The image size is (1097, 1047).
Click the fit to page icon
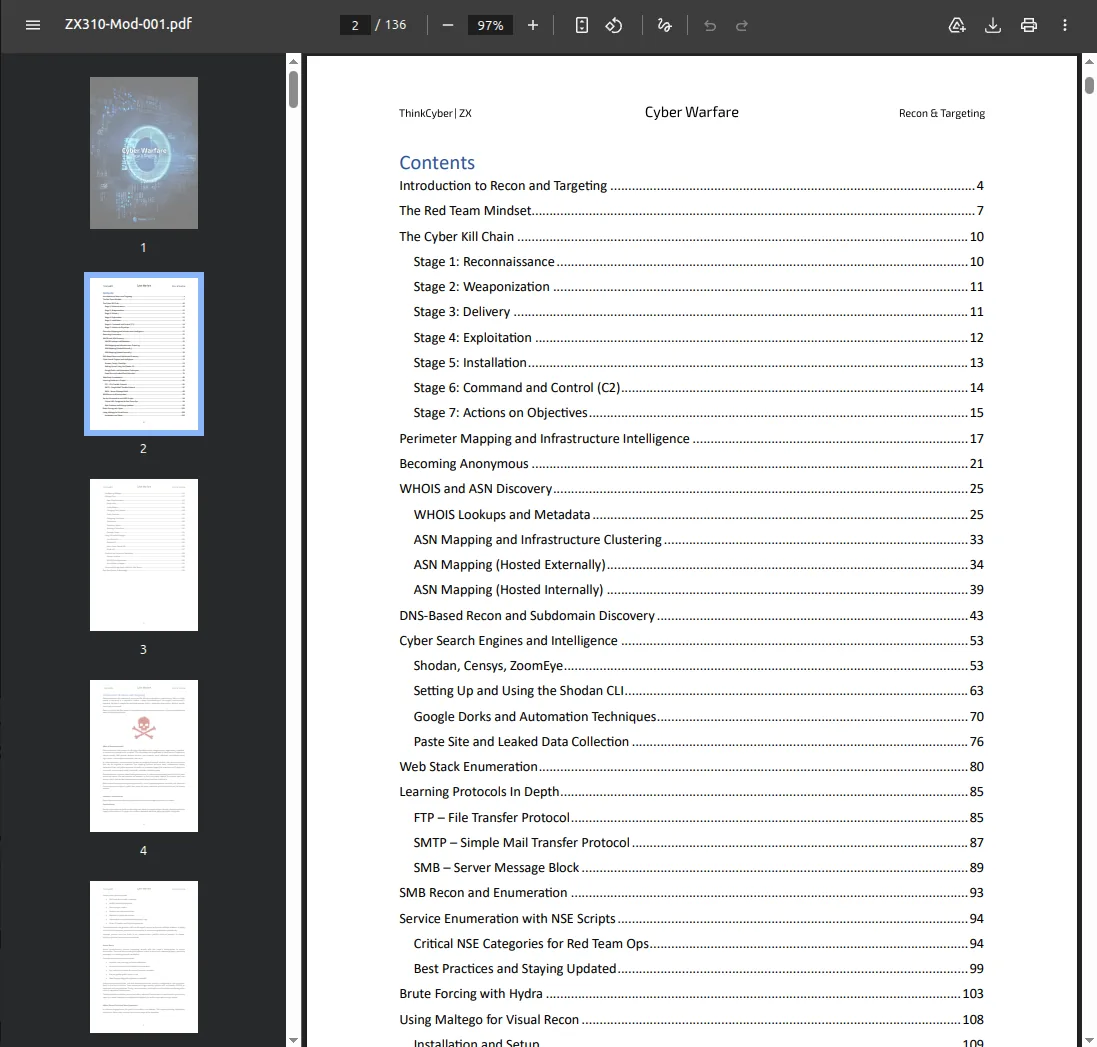pos(581,25)
